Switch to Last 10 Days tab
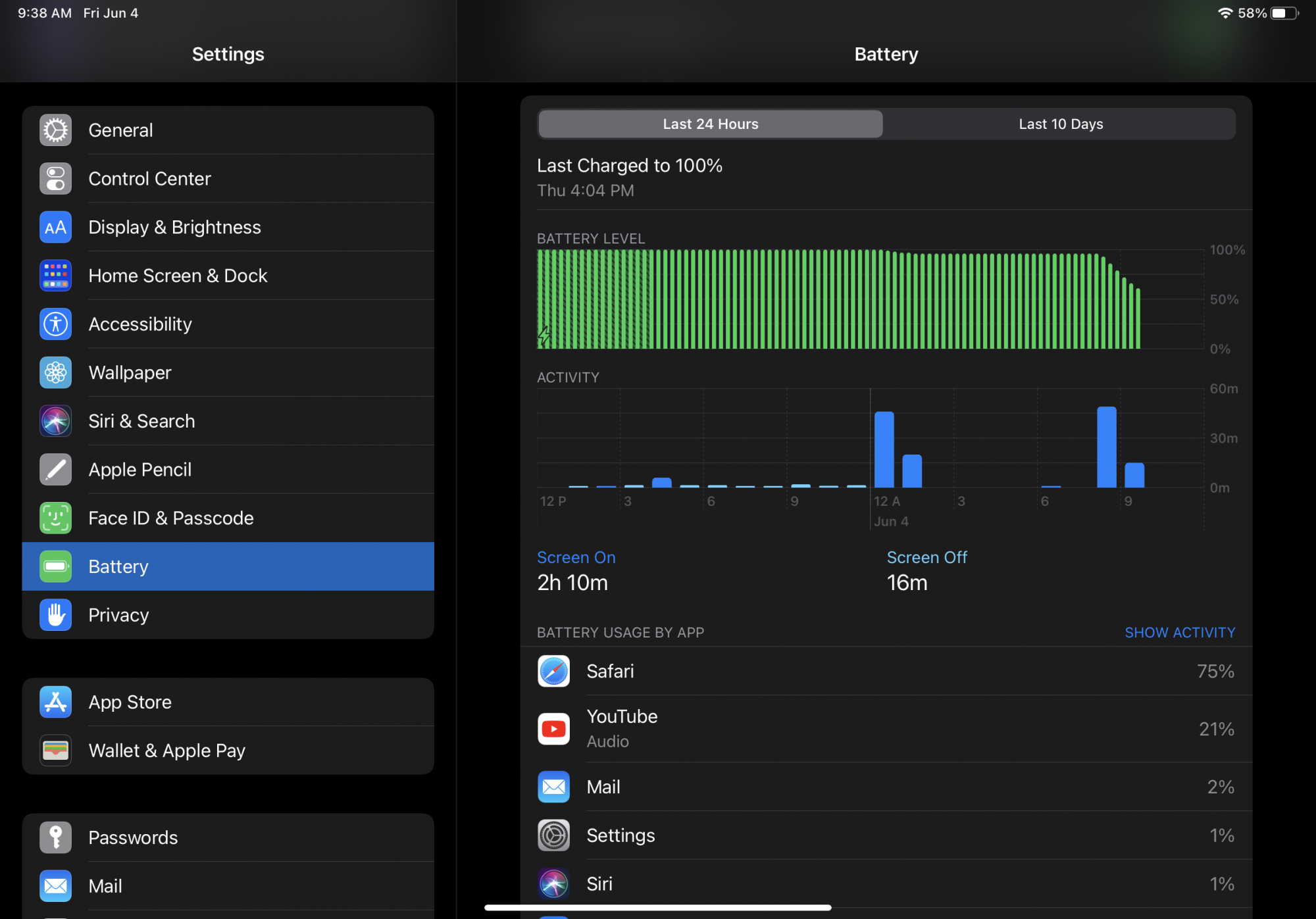 click(x=1060, y=124)
